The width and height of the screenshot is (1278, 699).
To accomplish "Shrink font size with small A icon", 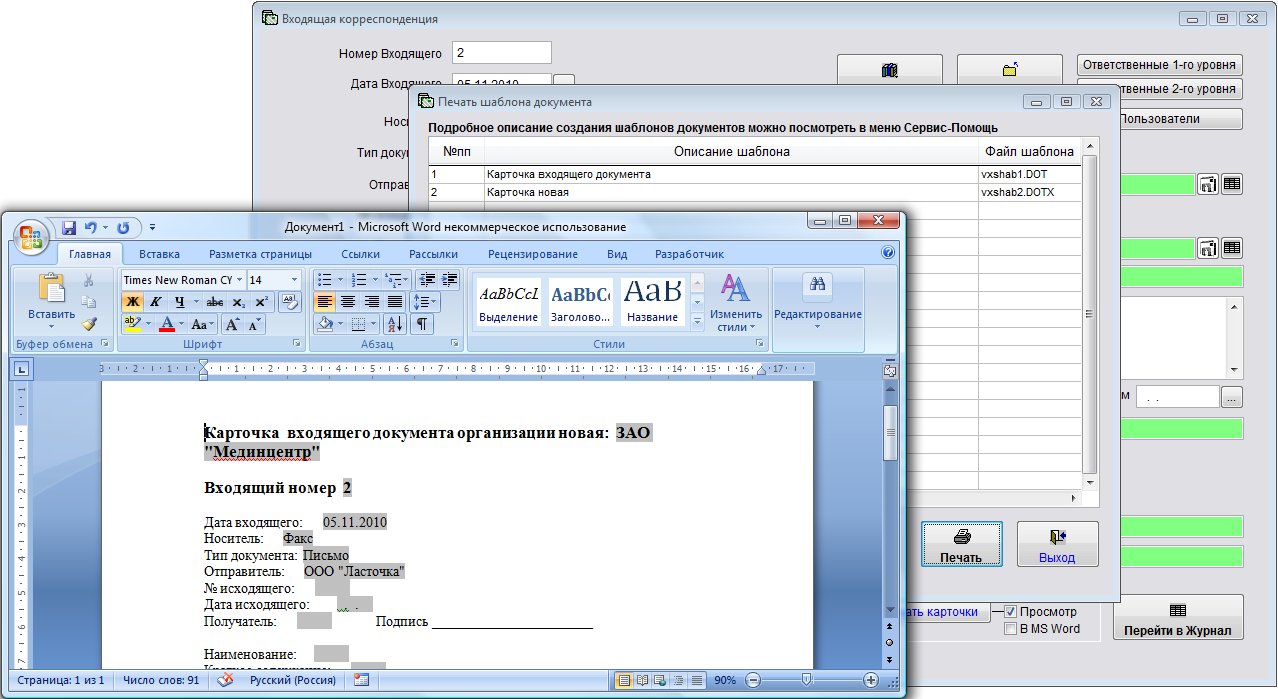I will tap(255, 324).
